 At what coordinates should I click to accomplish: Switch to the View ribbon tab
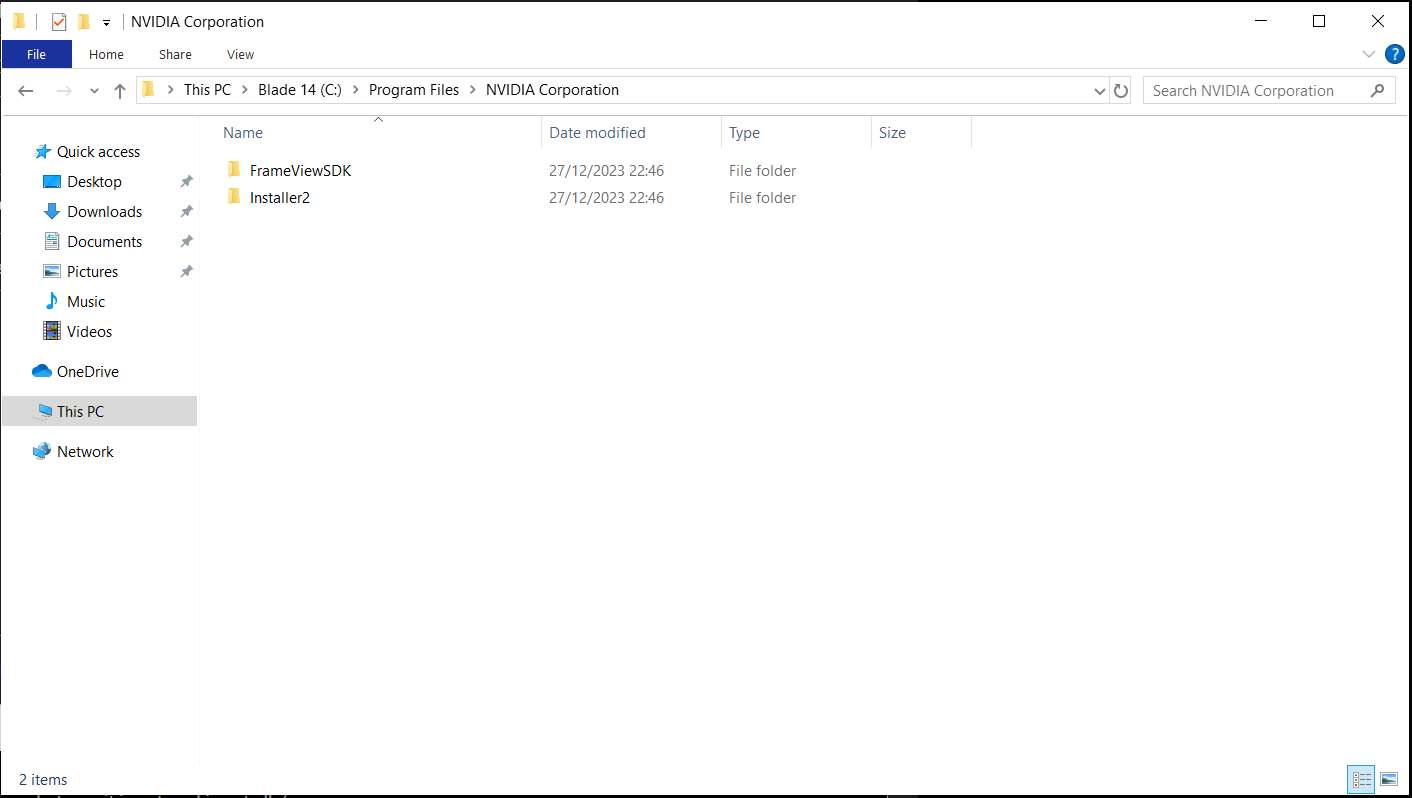[x=240, y=54]
